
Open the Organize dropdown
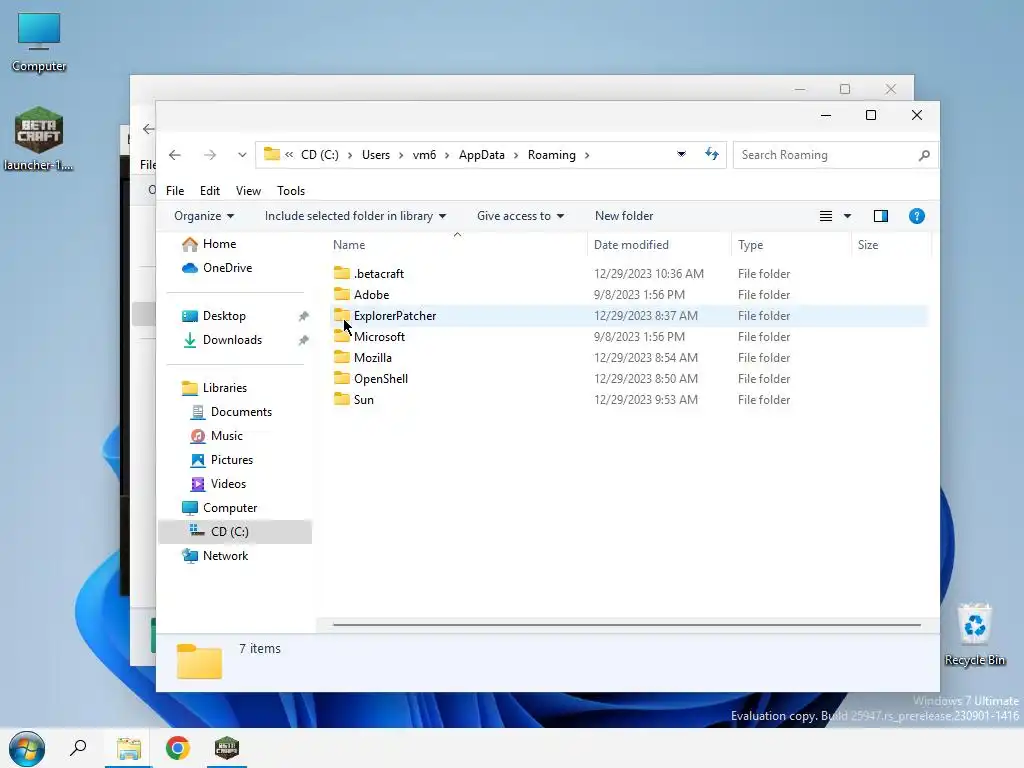coord(204,216)
